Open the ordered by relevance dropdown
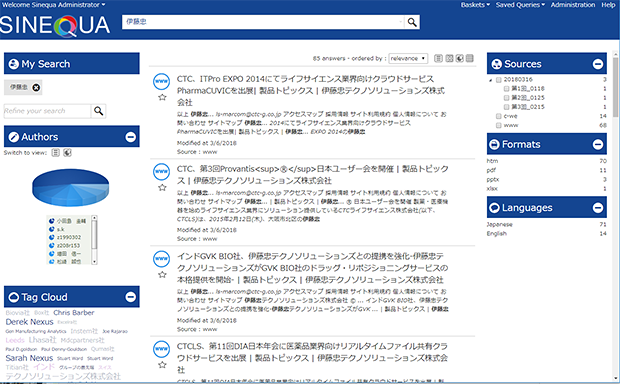 408,59
